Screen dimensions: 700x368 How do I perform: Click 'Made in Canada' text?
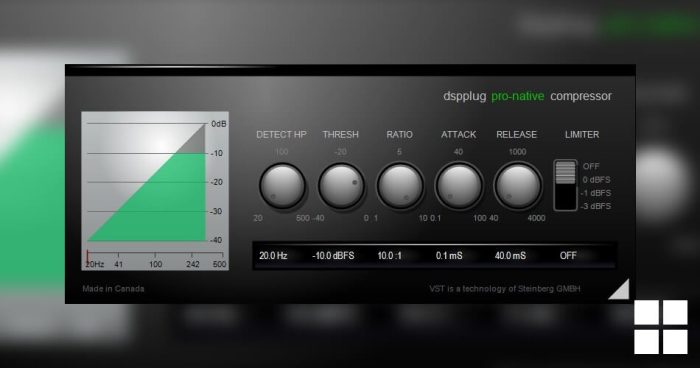coord(113,289)
